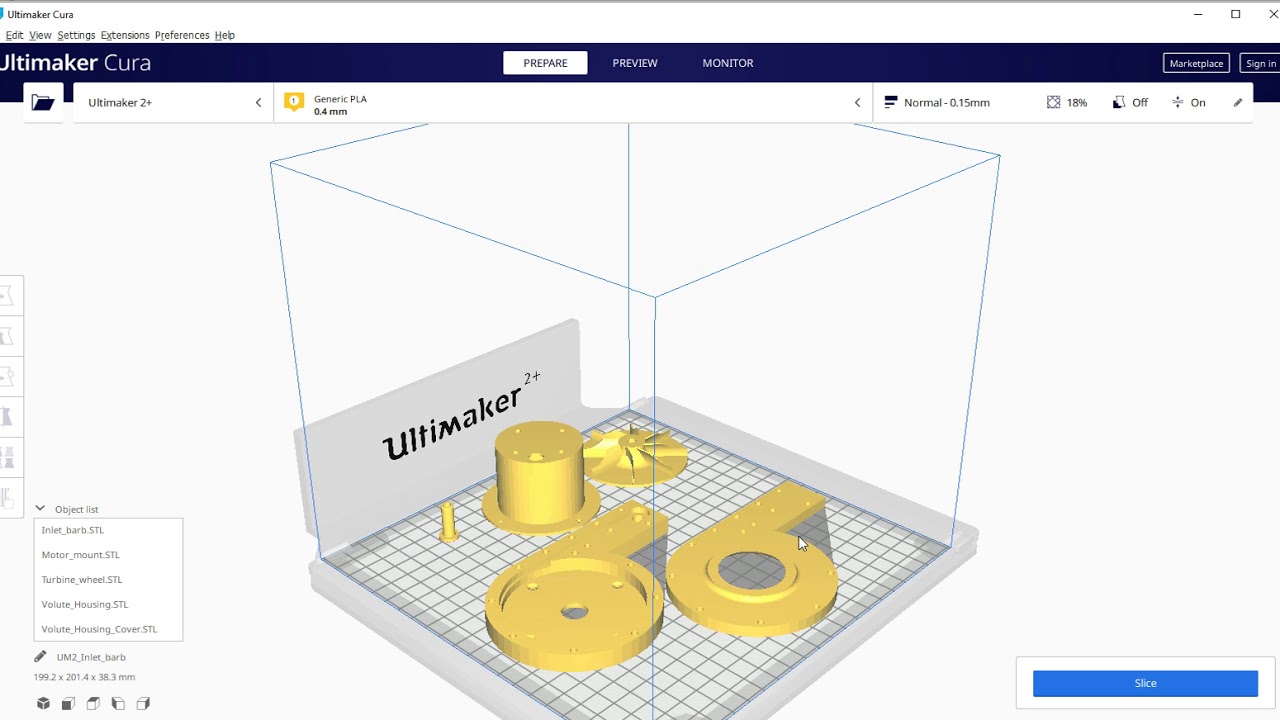This screenshot has height=720, width=1280.
Task: Switch to right side view cube icon
Action: point(143,704)
